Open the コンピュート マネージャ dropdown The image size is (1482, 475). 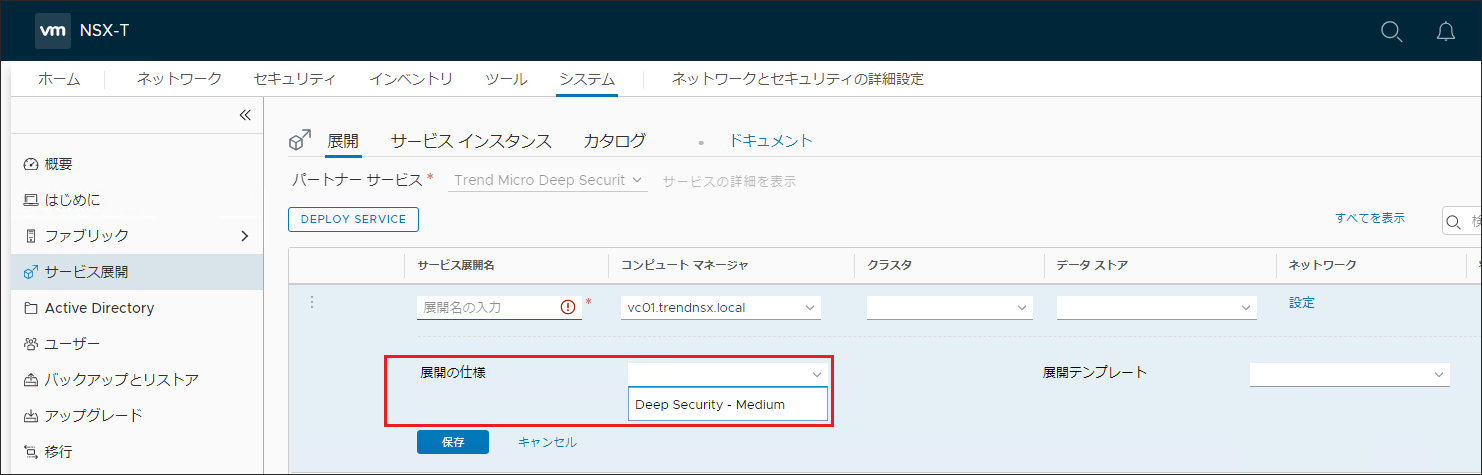[x=720, y=308]
